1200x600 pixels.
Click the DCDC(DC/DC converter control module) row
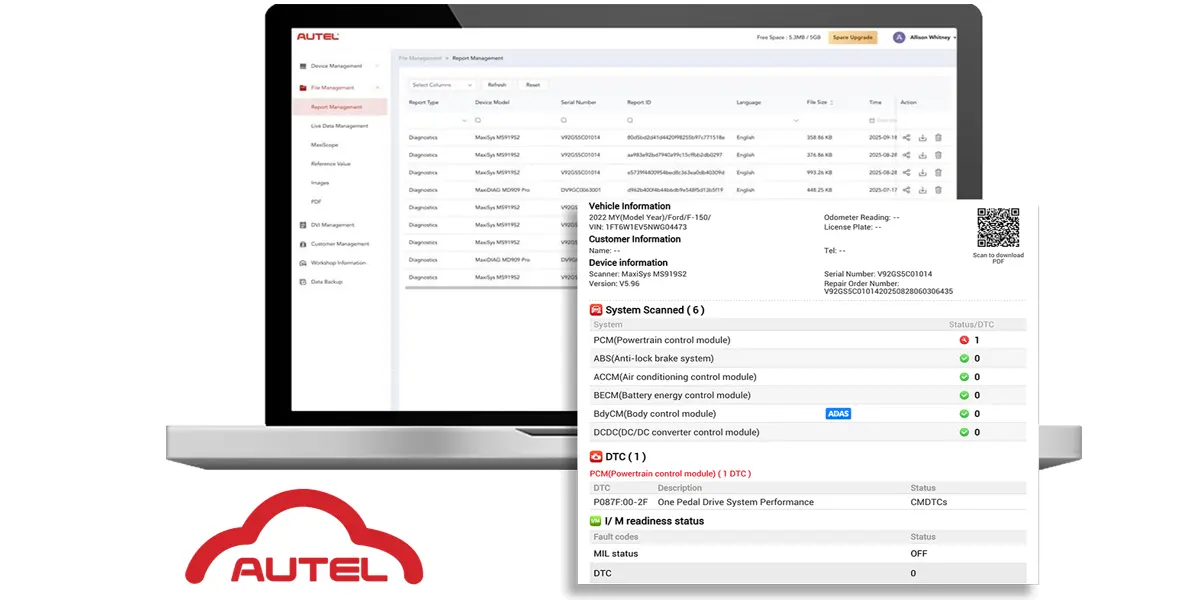coord(808,432)
